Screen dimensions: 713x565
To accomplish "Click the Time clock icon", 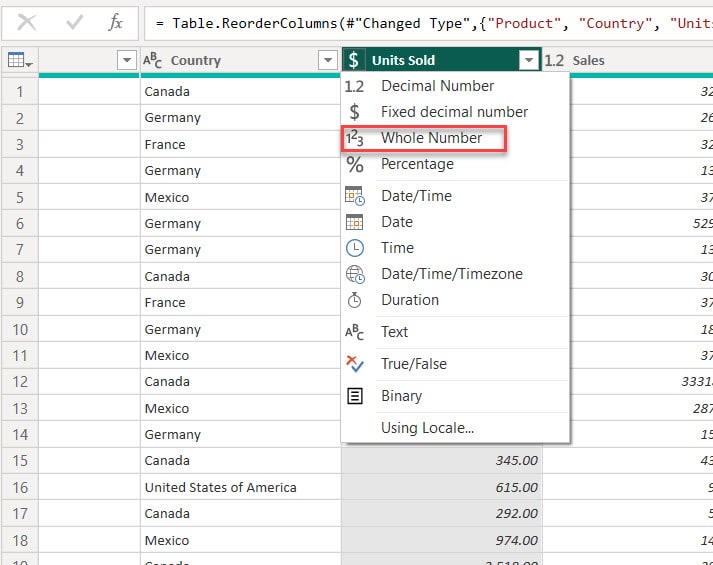I will (x=355, y=248).
